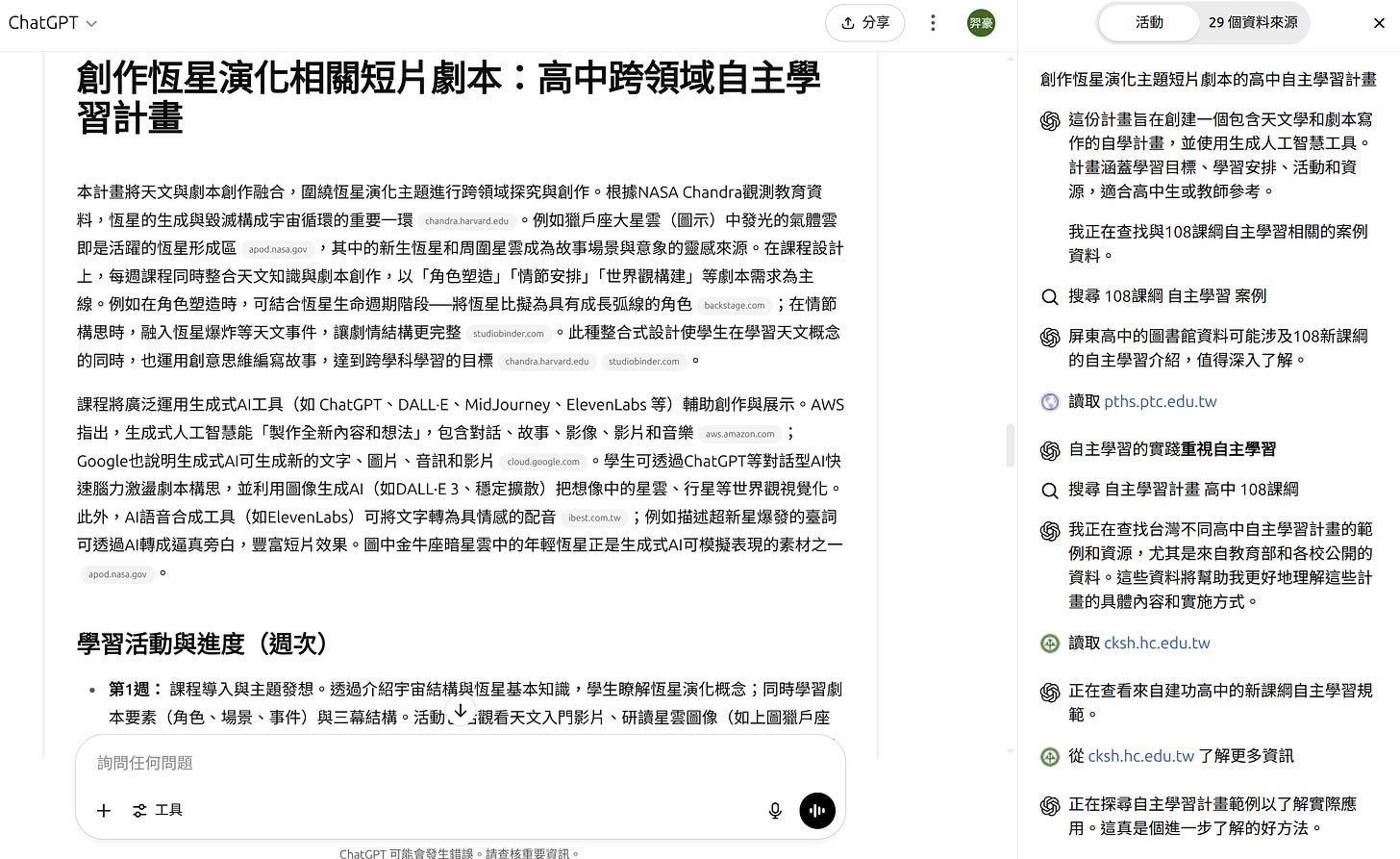
Task: Click activity panel title 創作恆星演化主題短片劇本
Action: (x=1208, y=80)
